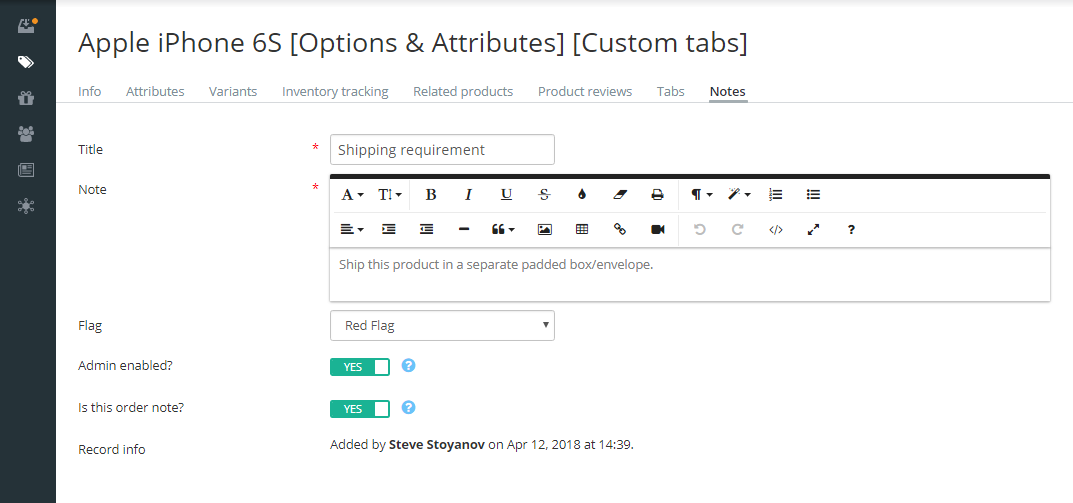This screenshot has width=1073, height=503.
Task: Switch to the Related products tab
Action: point(463,92)
